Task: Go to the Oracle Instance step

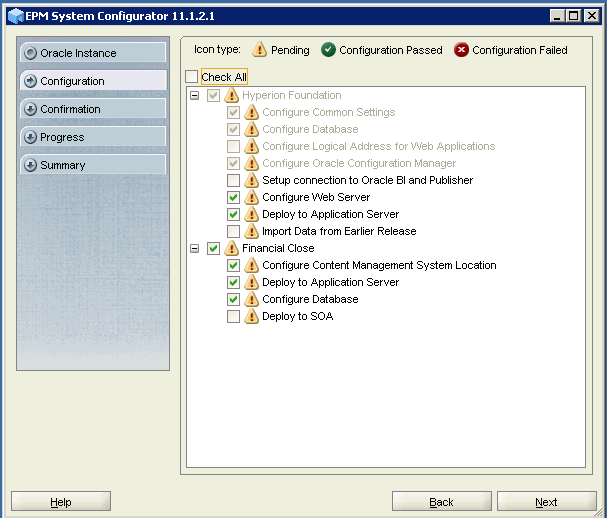Action: (x=93, y=53)
